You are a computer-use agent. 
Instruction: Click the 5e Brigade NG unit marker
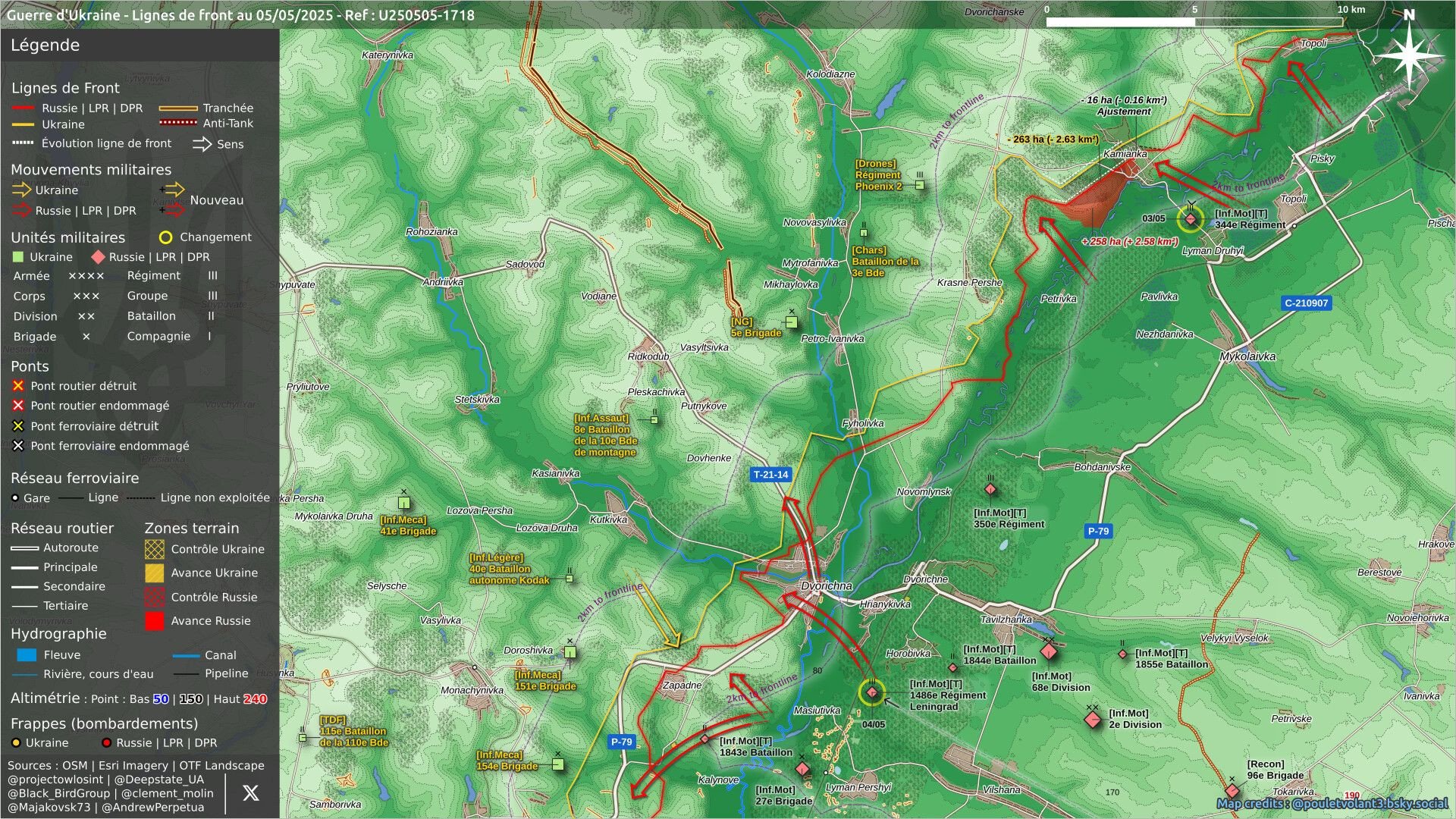[x=791, y=322]
